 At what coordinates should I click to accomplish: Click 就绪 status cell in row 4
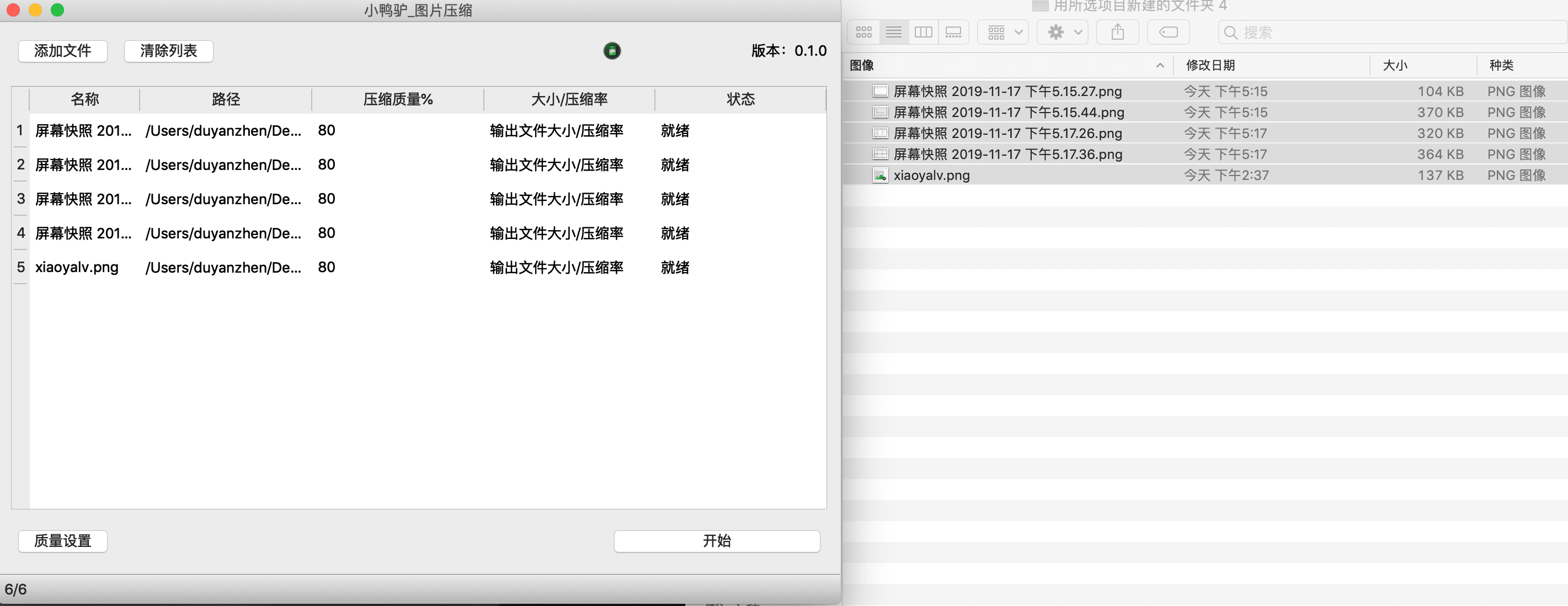coord(740,233)
